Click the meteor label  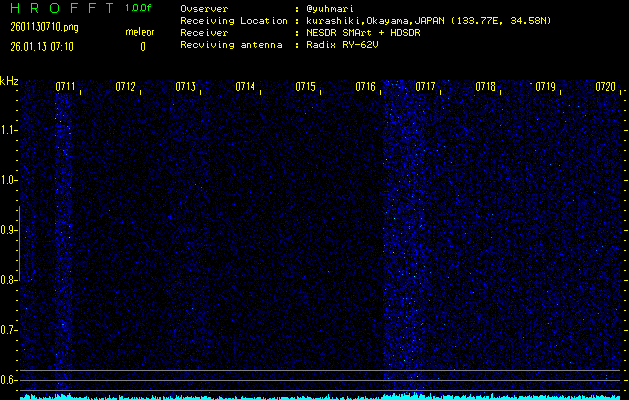pos(140,32)
